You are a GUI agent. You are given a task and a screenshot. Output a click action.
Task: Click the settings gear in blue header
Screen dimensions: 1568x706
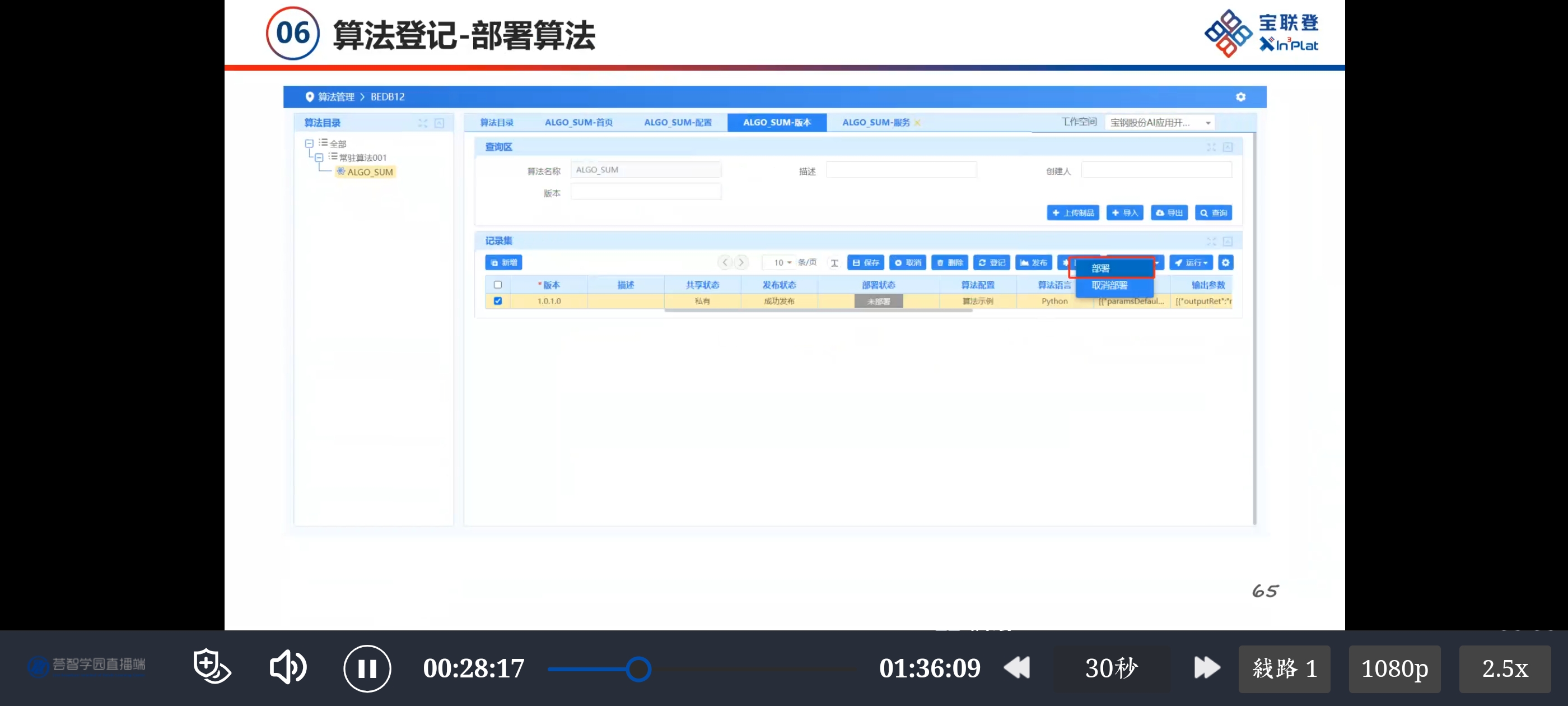coord(1240,97)
